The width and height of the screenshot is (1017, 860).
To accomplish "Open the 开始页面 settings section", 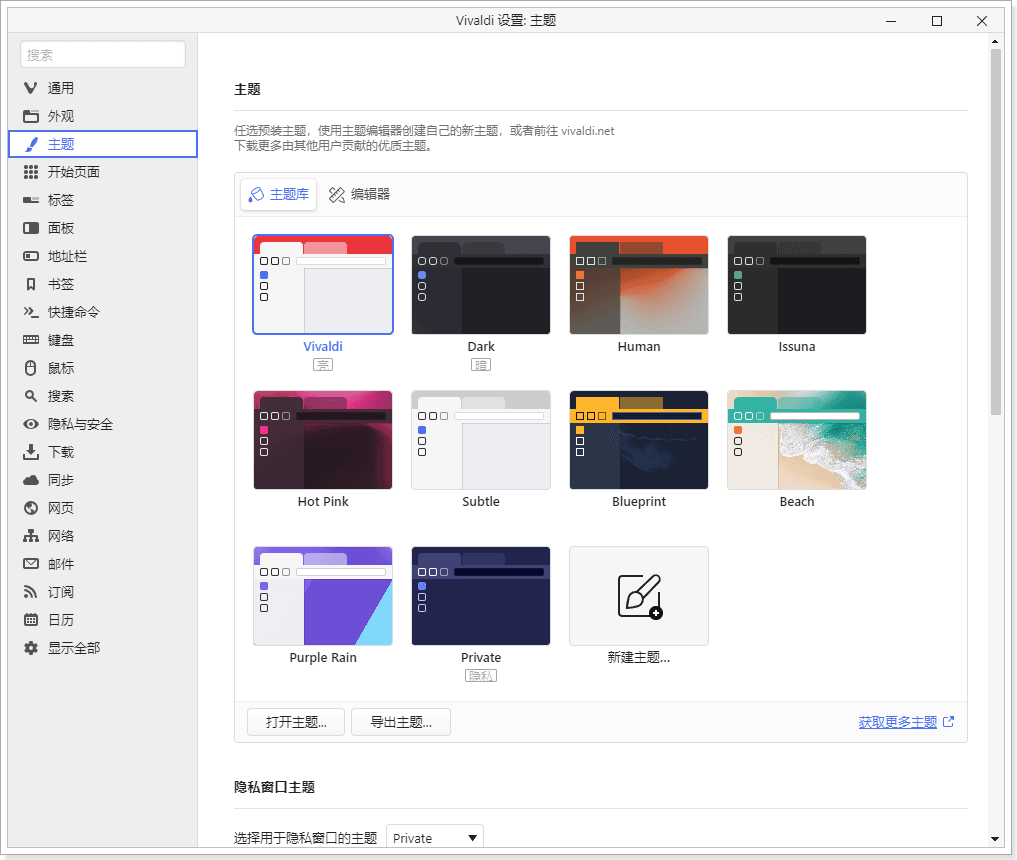I will 102,172.
